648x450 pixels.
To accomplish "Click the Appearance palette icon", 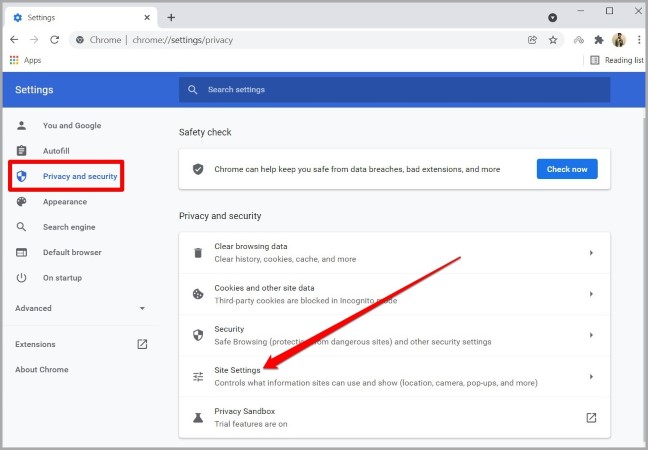I will point(21,202).
